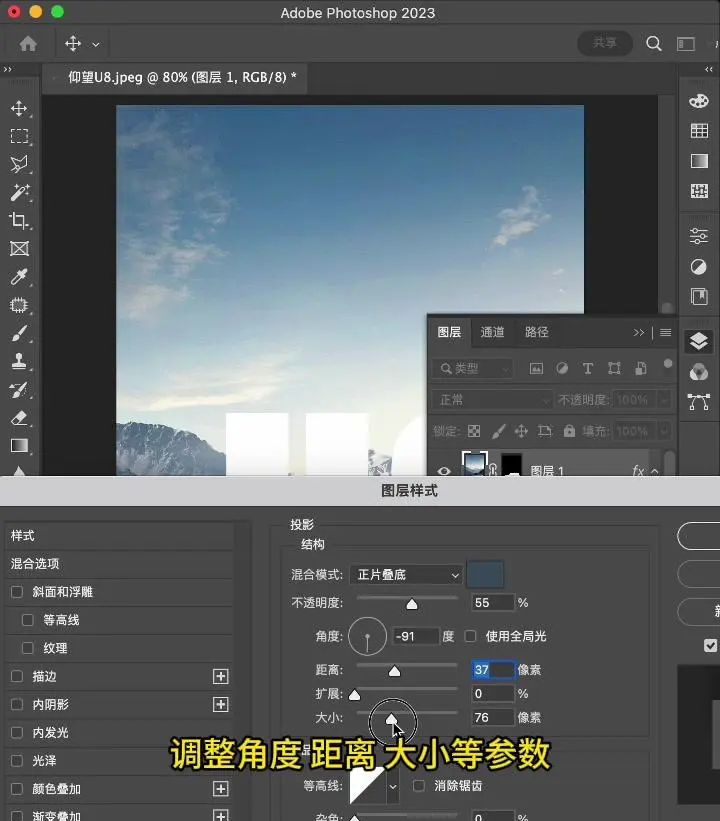The width and height of the screenshot is (720, 821).
Task: Enable 内阴影 style checkbox
Action: click(17, 704)
